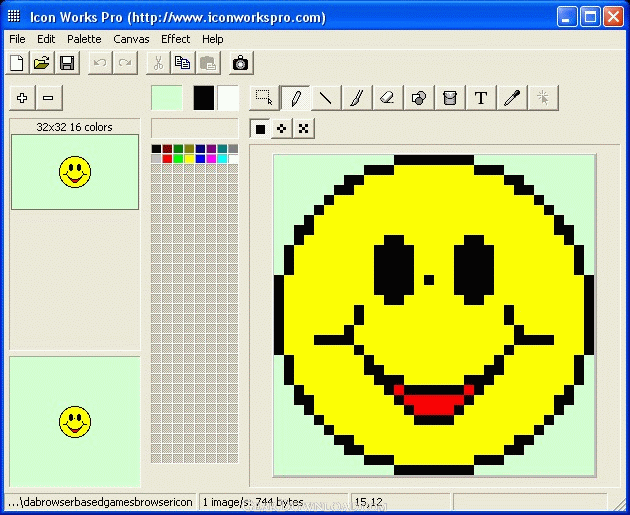
Task: Open the Effect menu
Action: 176,39
